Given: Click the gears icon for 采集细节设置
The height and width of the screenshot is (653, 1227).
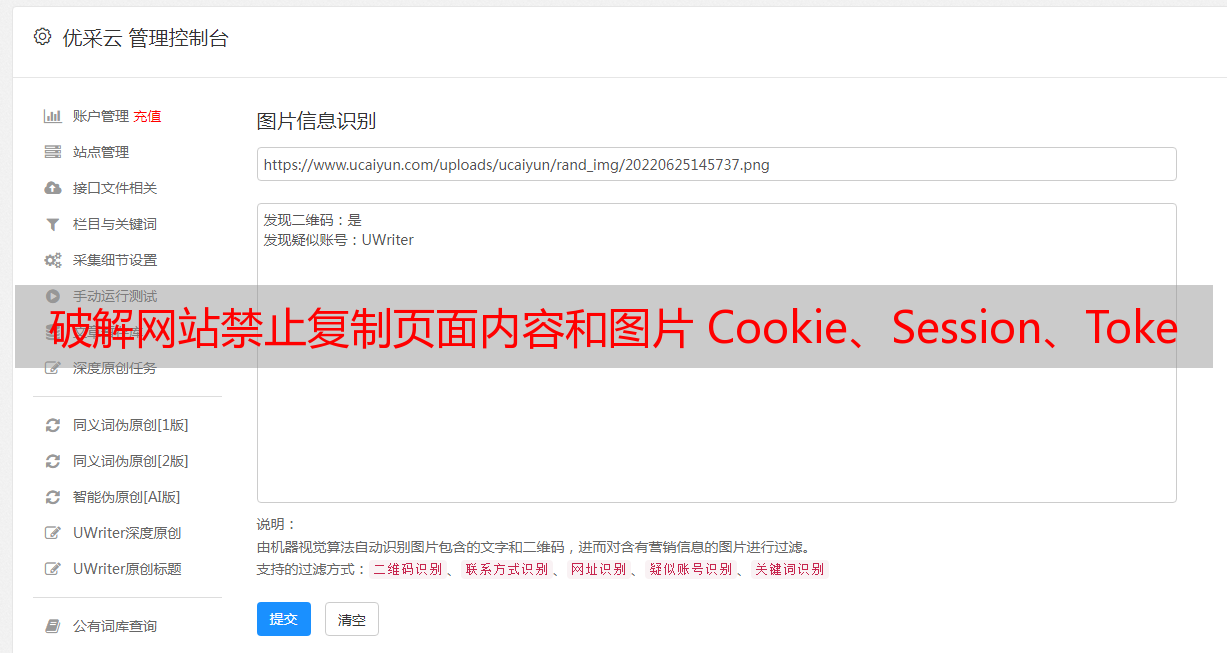Looking at the screenshot, I should click(53, 260).
